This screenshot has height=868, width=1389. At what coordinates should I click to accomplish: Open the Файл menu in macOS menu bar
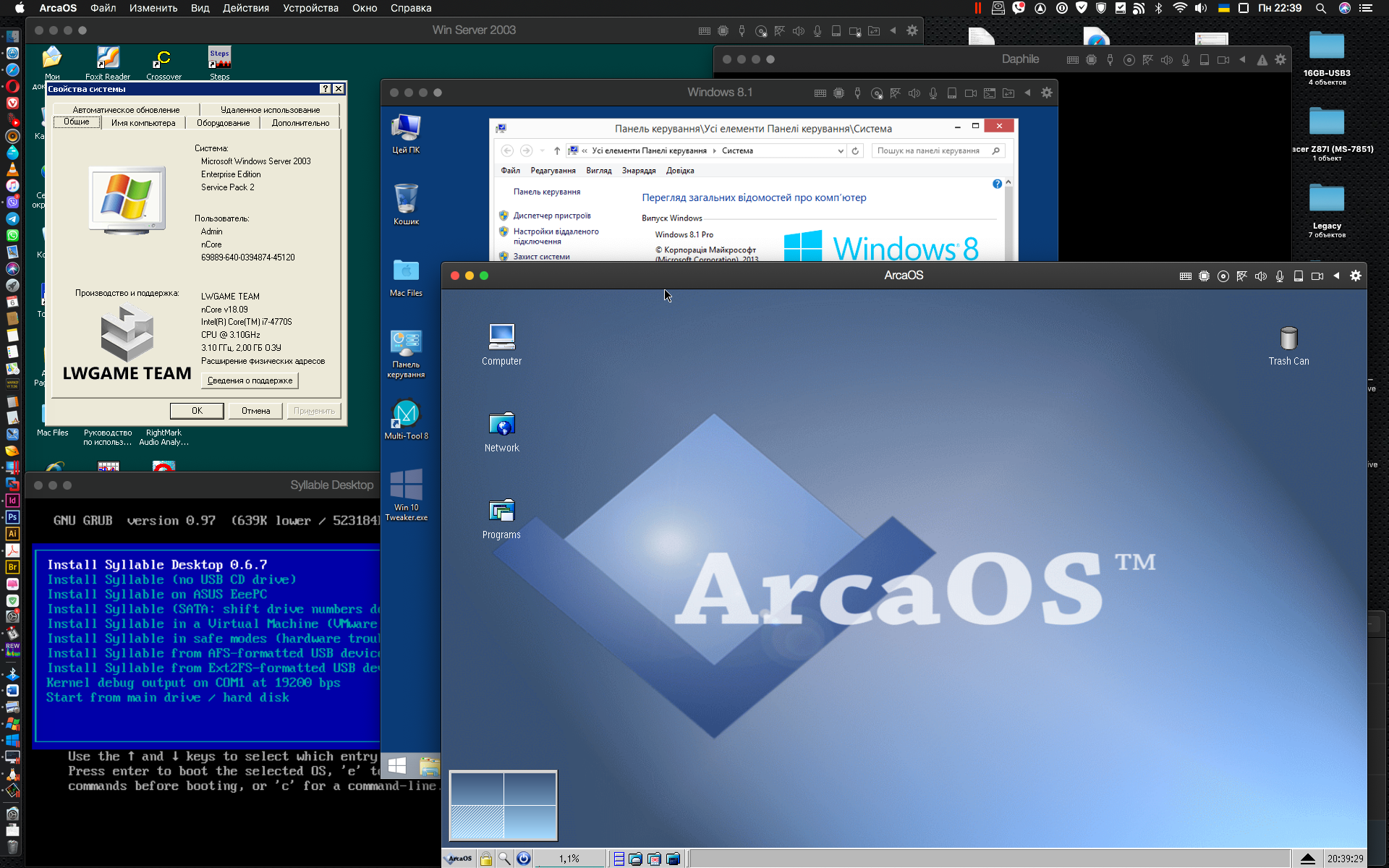[103, 8]
